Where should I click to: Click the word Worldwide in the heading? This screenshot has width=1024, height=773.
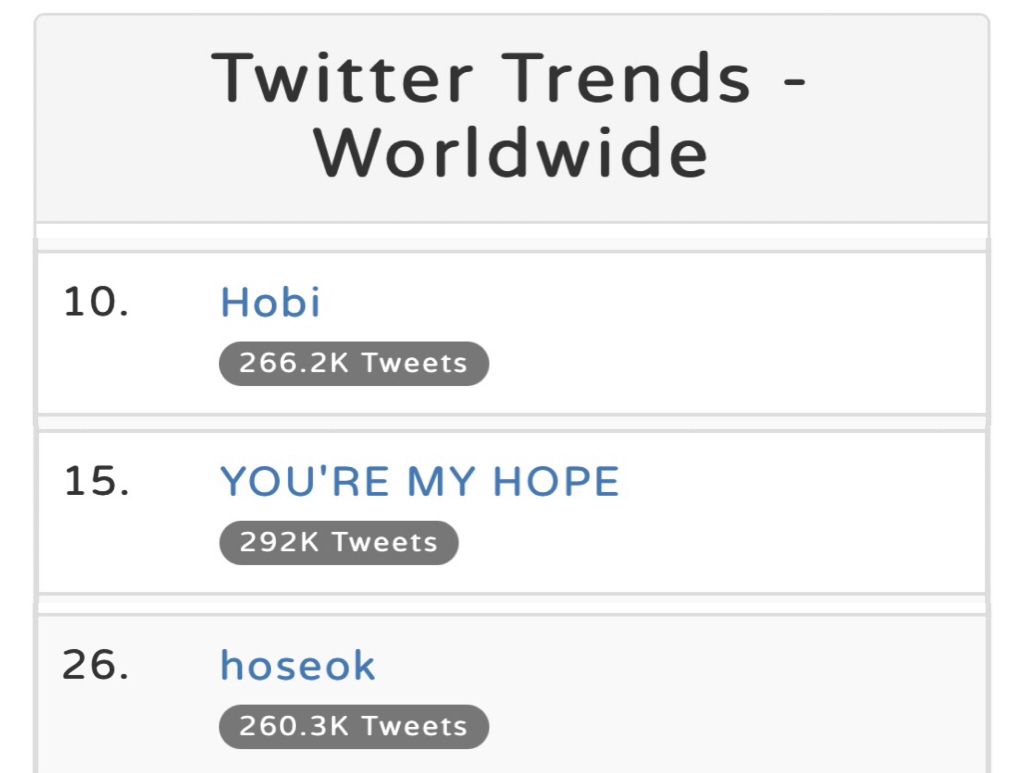pyautogui.click(x=511, y=153)
